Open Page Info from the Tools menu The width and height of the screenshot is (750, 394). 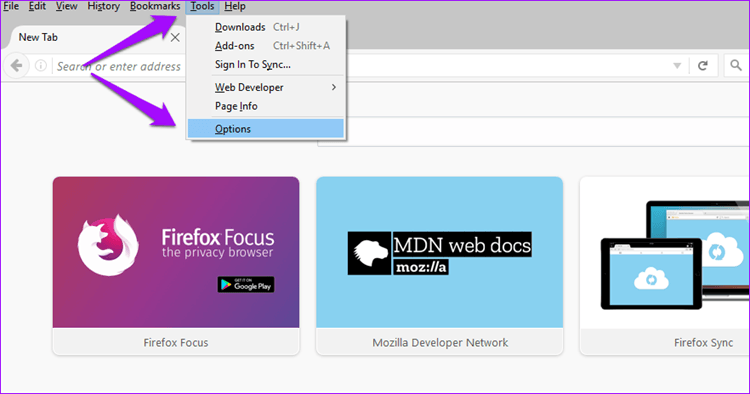pyautogui.click(x=265, y=106)
